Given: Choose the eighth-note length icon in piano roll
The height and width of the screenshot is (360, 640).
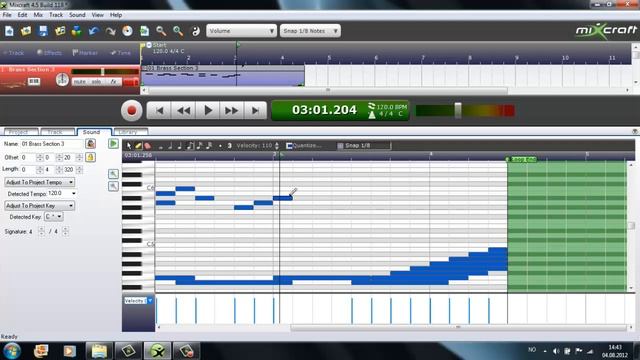Looking at the screenshot, I should click(190, 146).
